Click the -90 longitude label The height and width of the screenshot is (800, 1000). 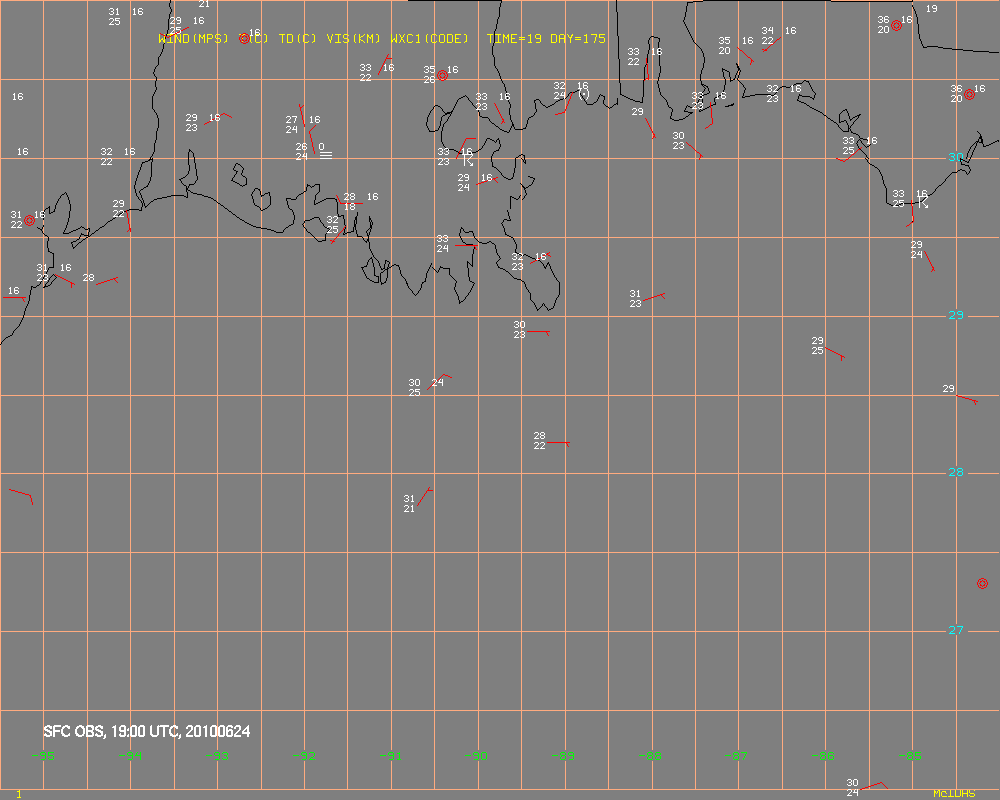(x=476, y=756)
